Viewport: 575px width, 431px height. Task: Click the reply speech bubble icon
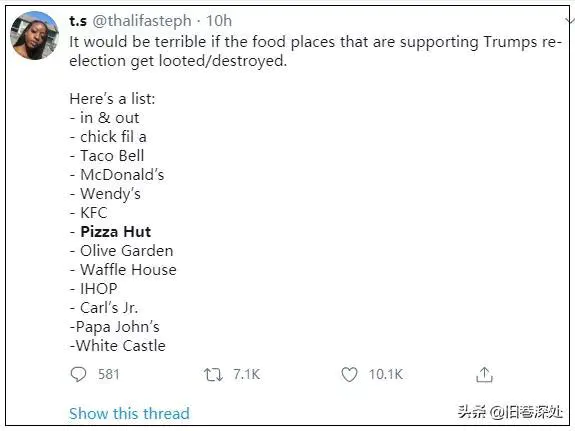point(78,375)
